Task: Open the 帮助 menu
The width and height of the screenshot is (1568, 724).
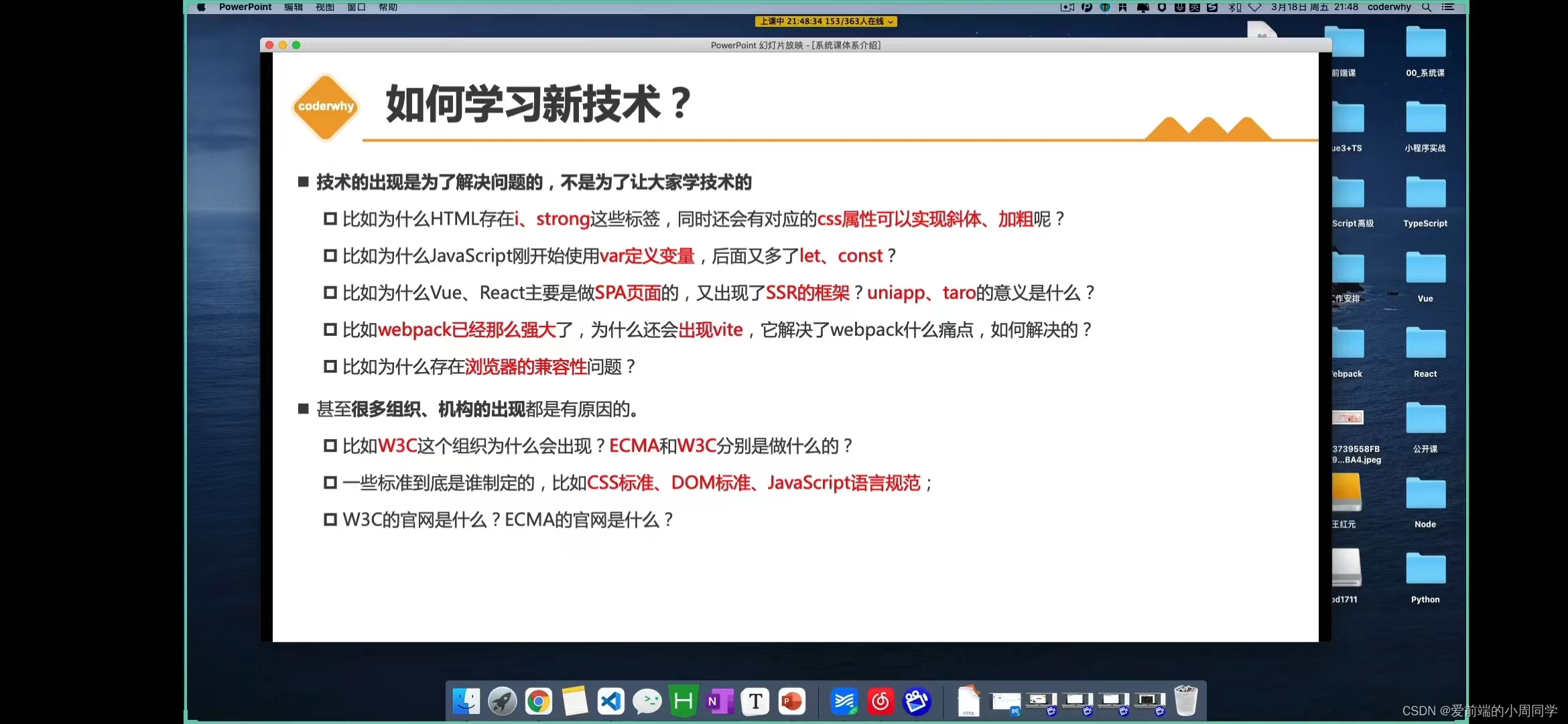Action: pyautogui.click(x=388, y=7)
